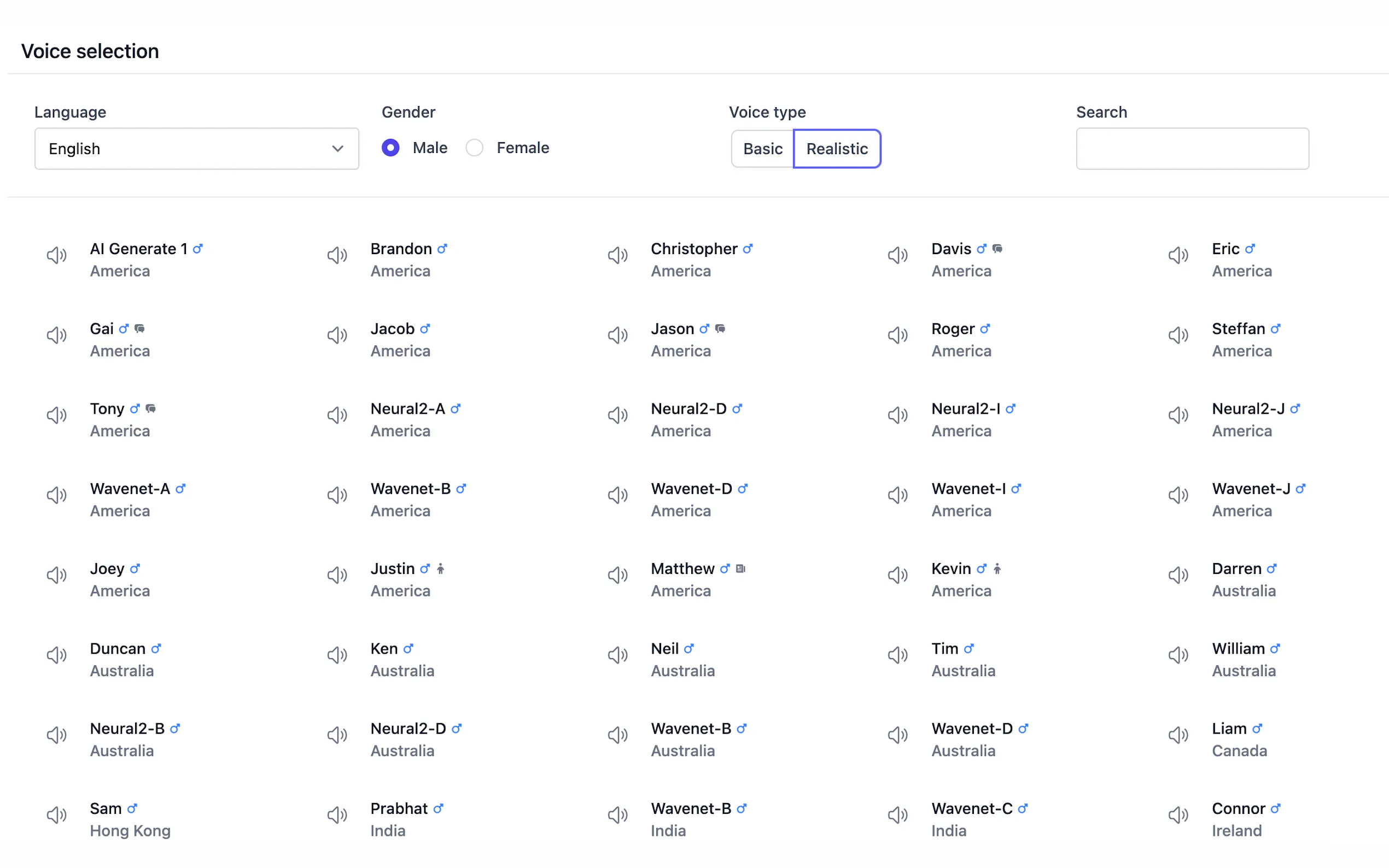The image size is (1389, 868).
Task: Switch to Basic voice type
Action: point(762,149)
